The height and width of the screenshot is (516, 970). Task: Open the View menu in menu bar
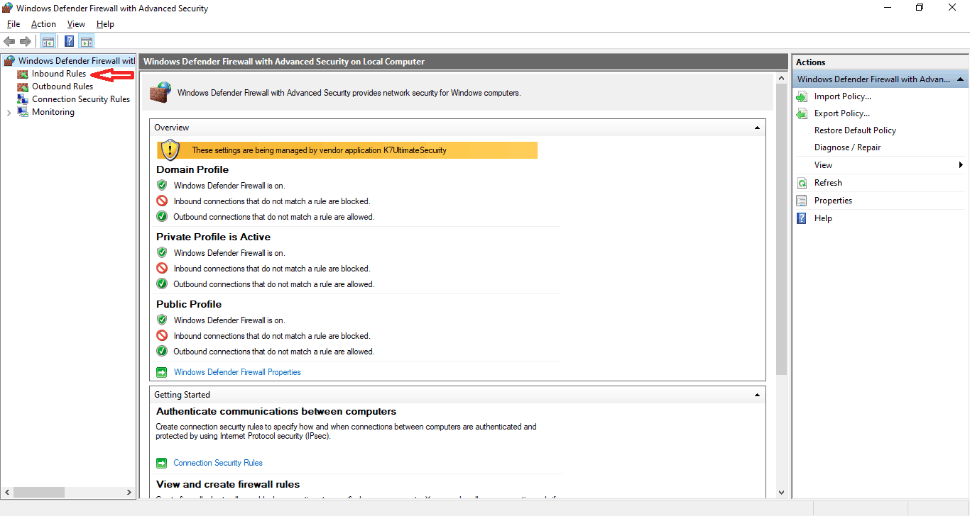point(76,24)
